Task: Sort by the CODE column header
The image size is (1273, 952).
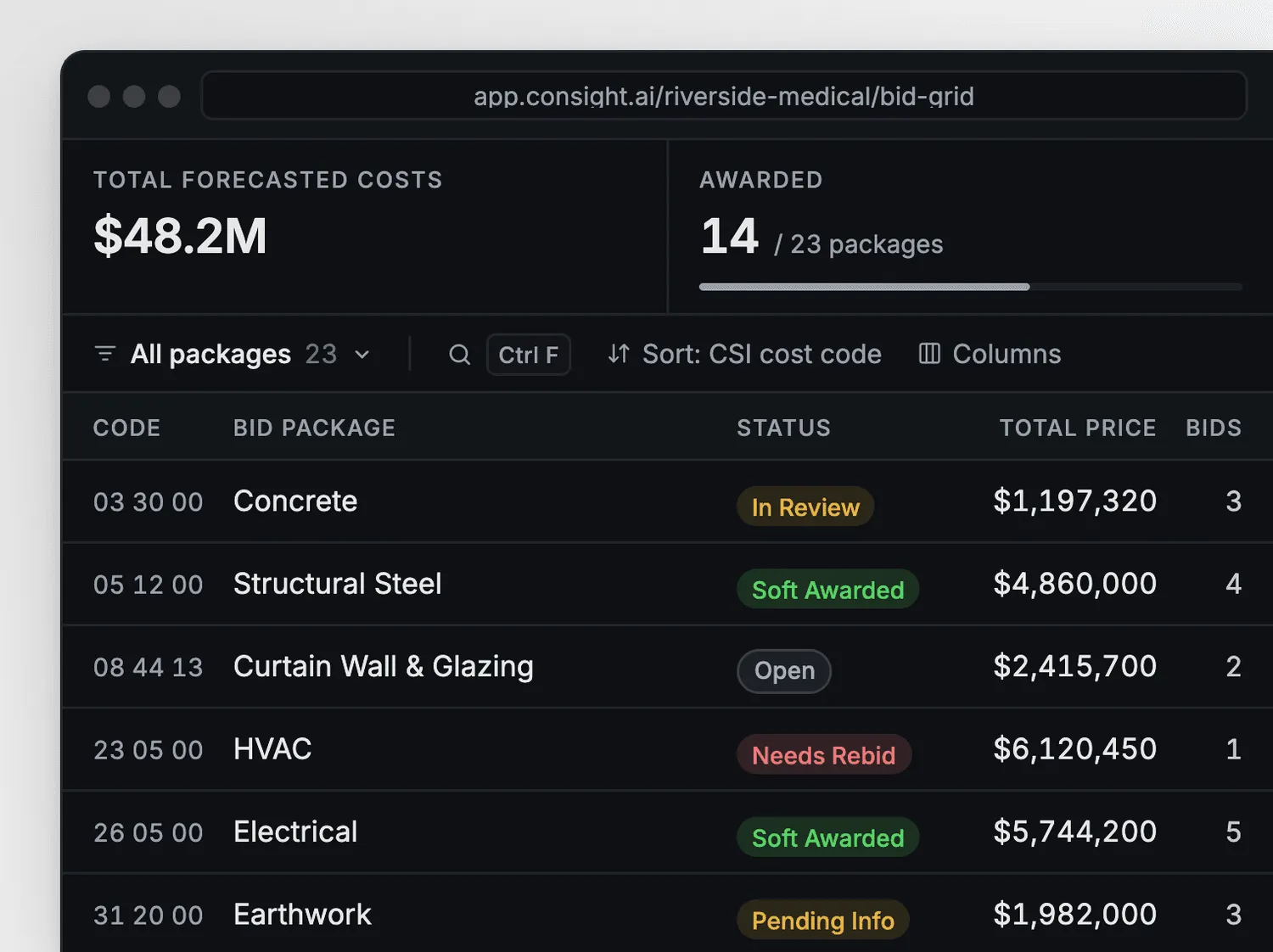Action: (x=126, y=428)
